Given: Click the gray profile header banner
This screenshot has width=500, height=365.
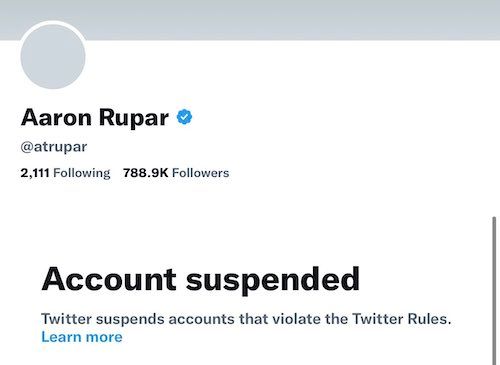Looking at the screenshot, I should point(267,18).
